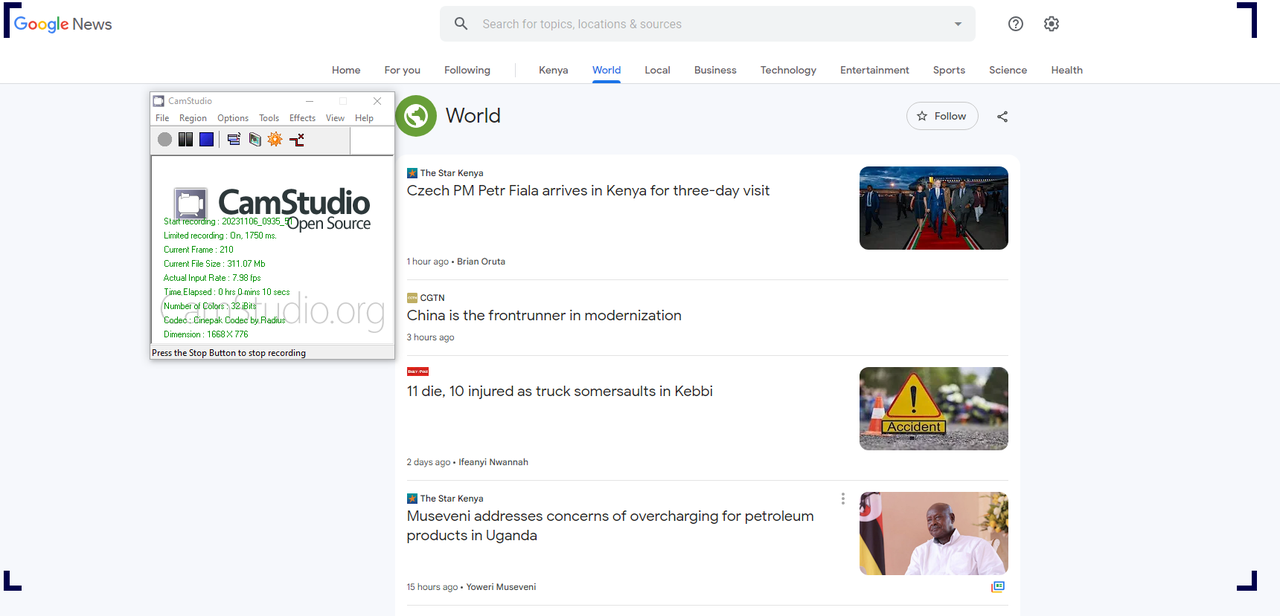This screenshot has width=1280, height=616.
Task: Open the Local news tab
Action: 657,70
